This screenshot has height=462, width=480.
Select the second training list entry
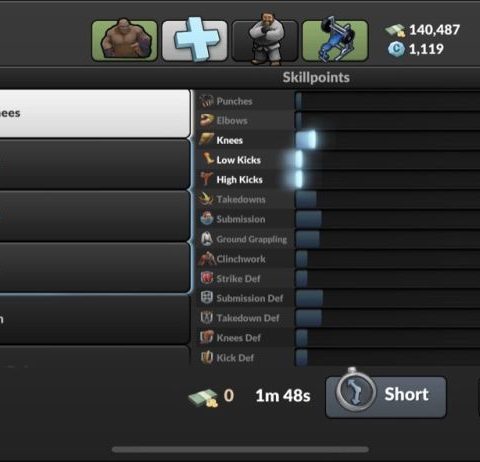coord(95,165)
